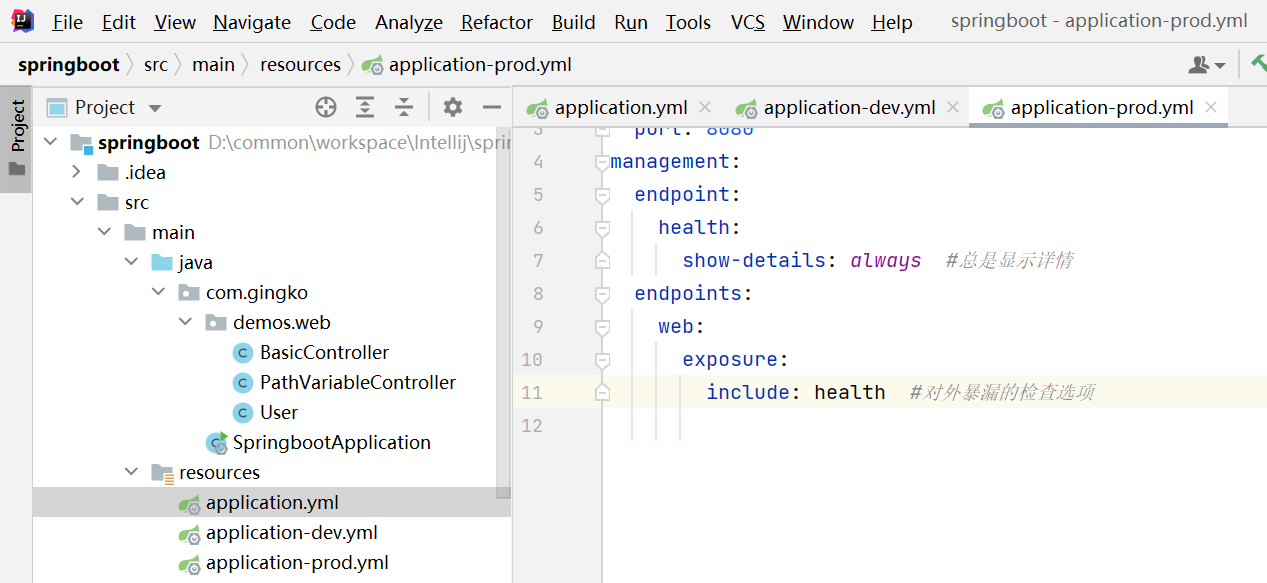Collapse the main folder
This screenshot has height=583, width=1267.
point(104,232)
